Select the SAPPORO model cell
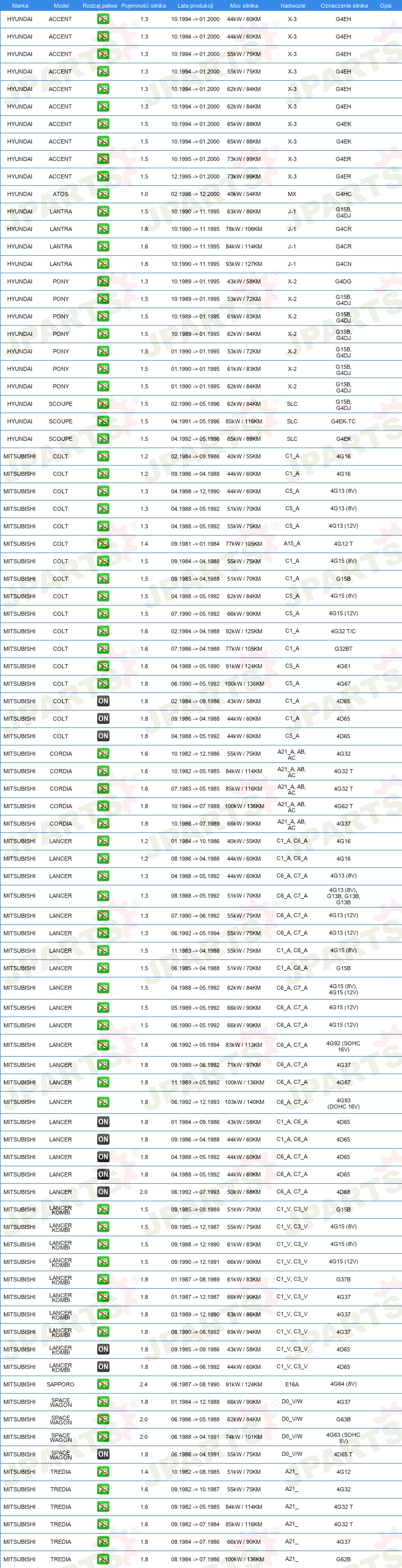The height and width of the screenshot is (1568, 402). pos(61,1384)
